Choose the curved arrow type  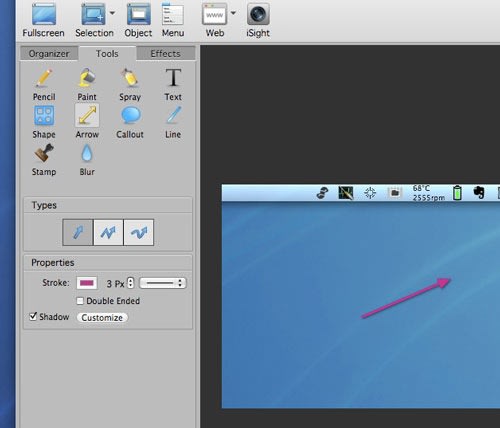coord(139,232)
